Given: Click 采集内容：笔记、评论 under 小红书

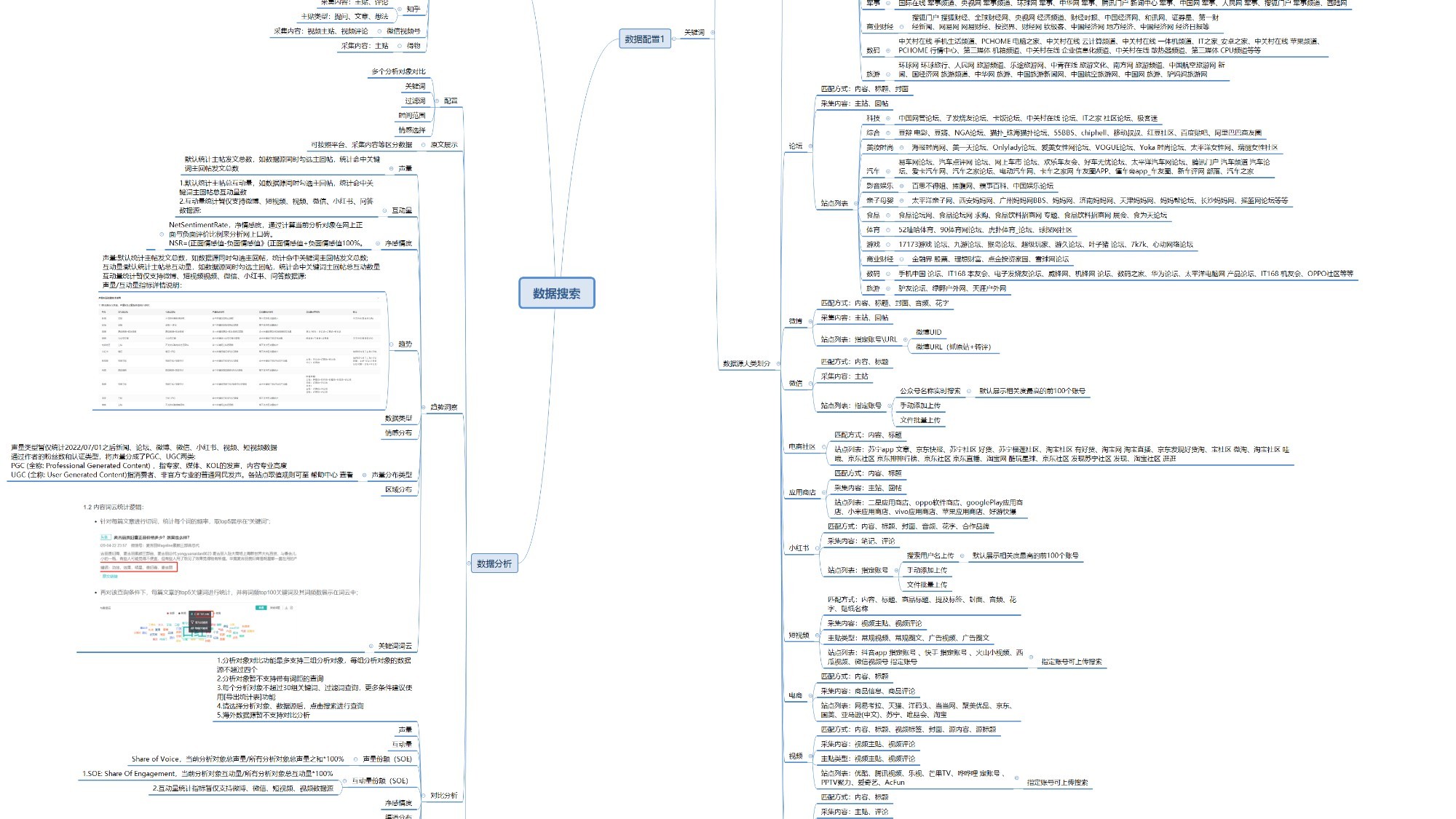Looking at the screenshot, I should [861, 541].
